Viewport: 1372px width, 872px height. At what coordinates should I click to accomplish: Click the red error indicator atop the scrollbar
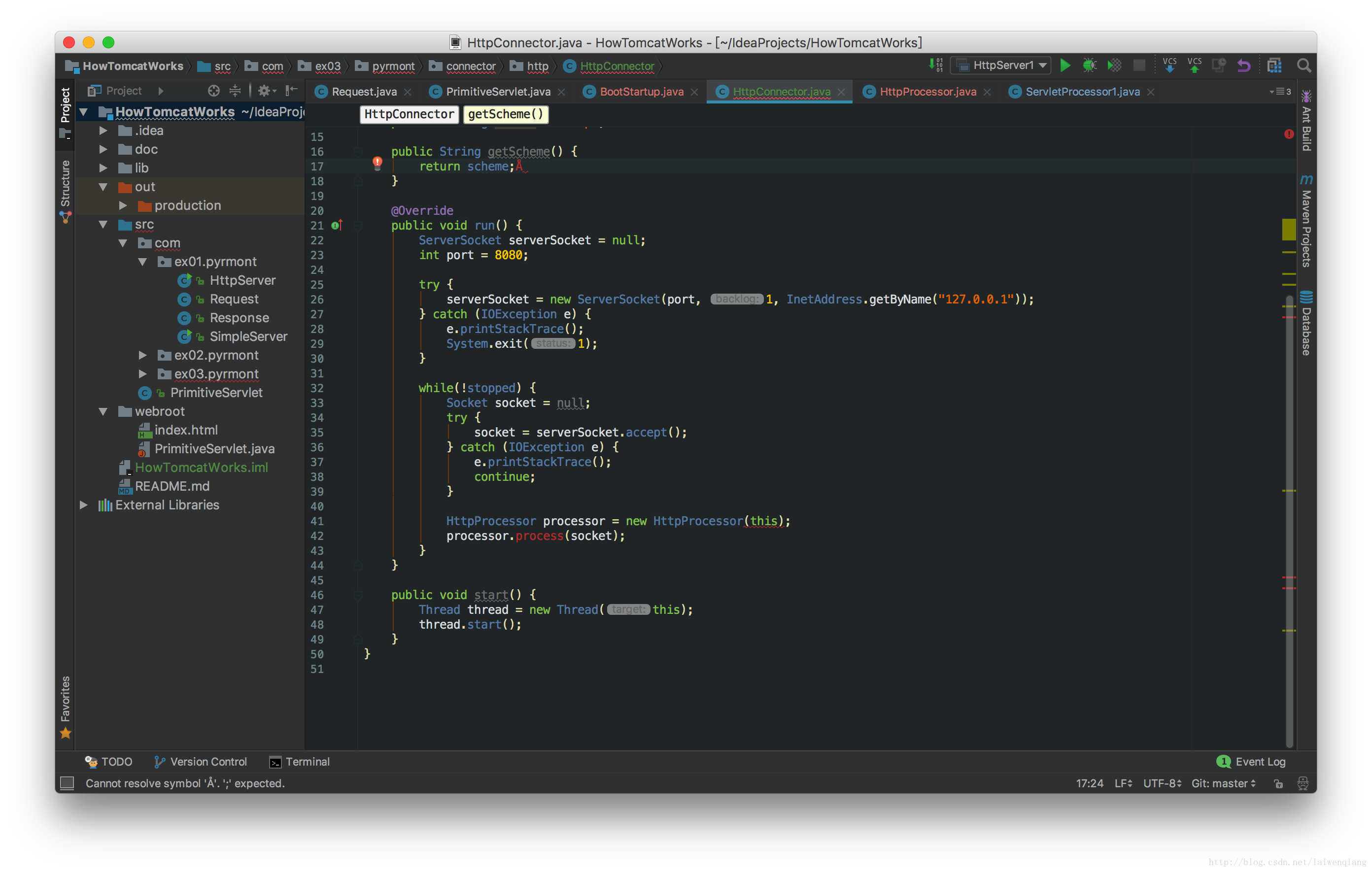tap(1289, 134)
